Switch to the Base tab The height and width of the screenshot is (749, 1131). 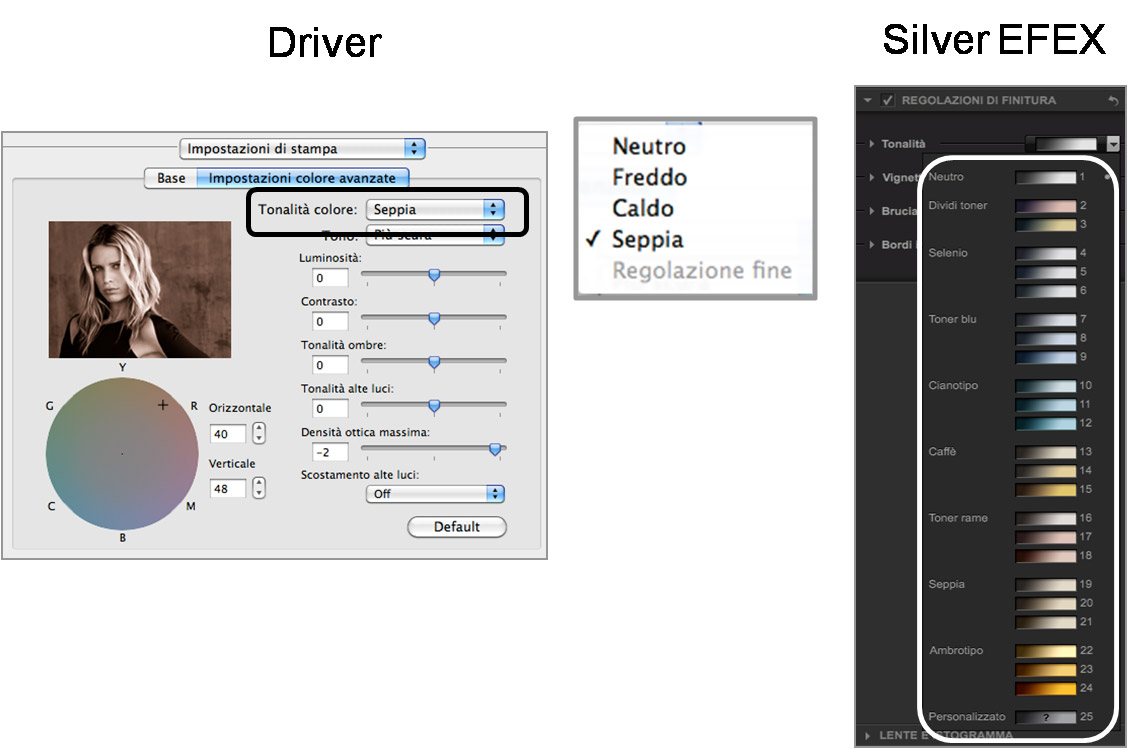click(x=171, y=178)
